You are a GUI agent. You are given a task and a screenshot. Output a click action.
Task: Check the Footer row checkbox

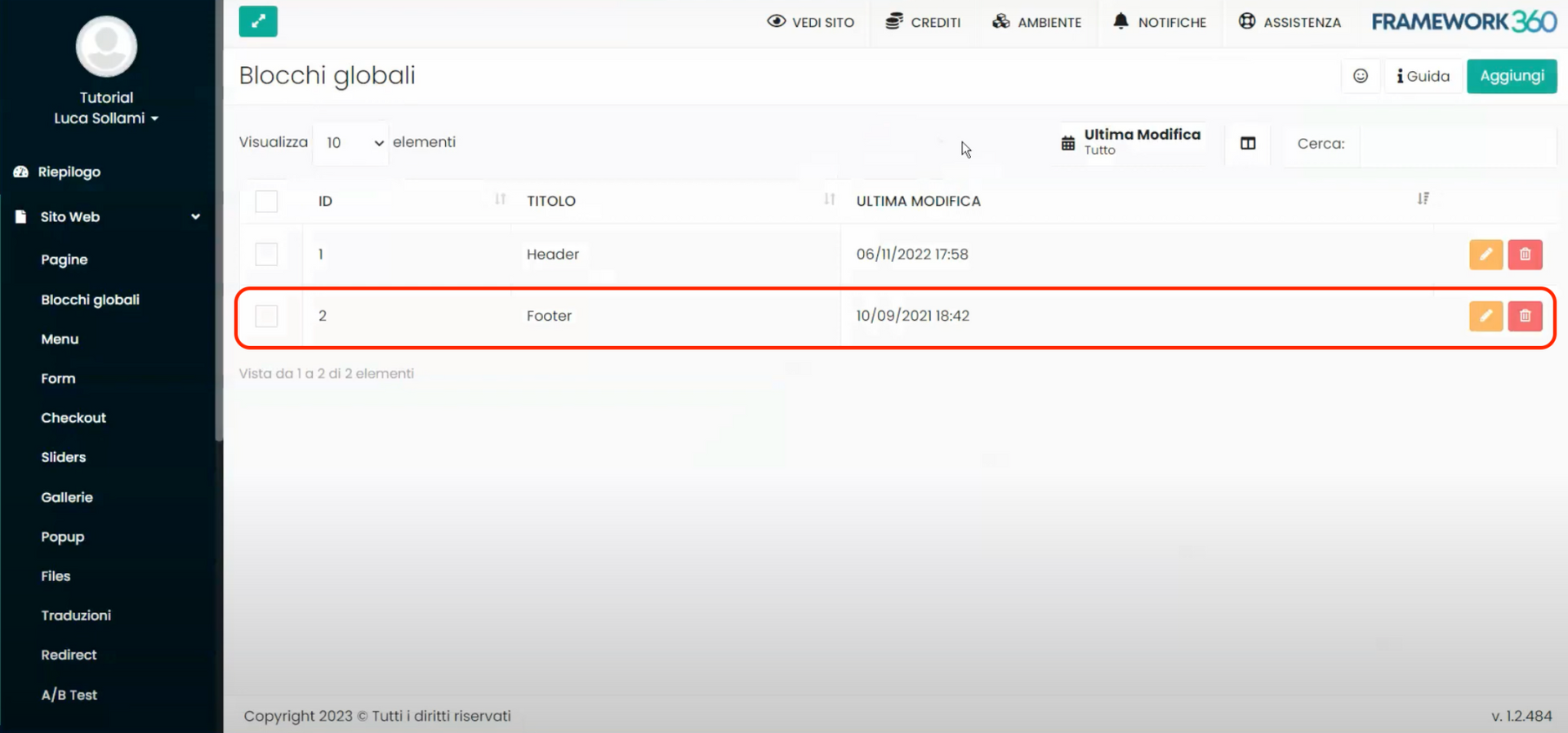pyautogui.click(x=266, y=316)
